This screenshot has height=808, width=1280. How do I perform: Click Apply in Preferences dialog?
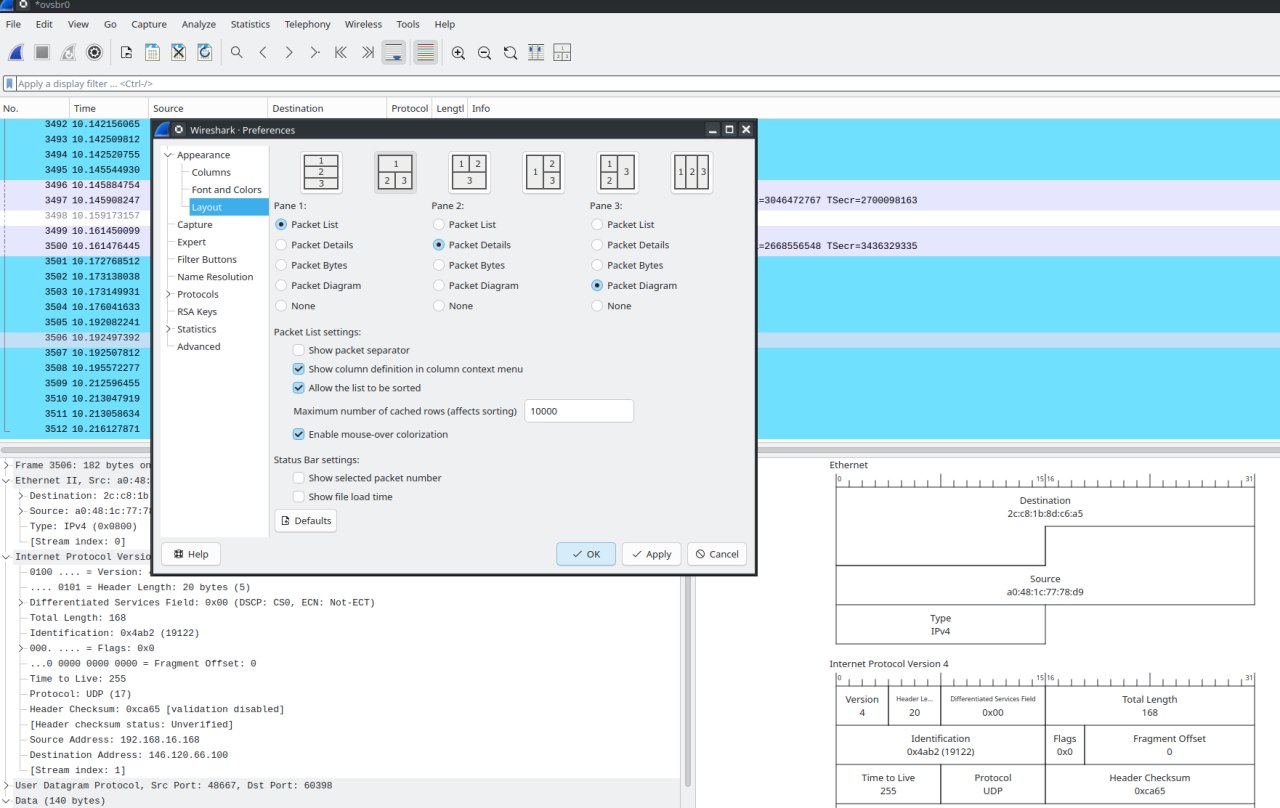[651, 554]
